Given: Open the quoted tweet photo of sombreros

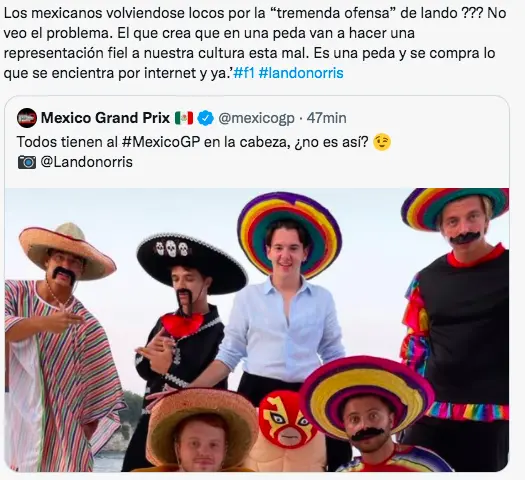Looking at the screenshot, I should tap(257, 330).
